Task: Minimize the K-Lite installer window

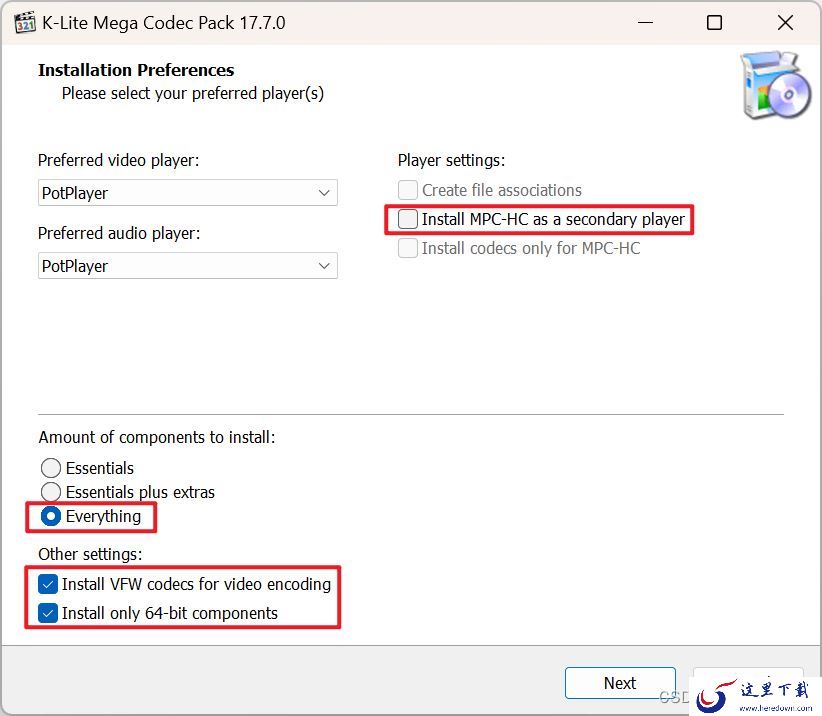Action: tap(645, 23)
